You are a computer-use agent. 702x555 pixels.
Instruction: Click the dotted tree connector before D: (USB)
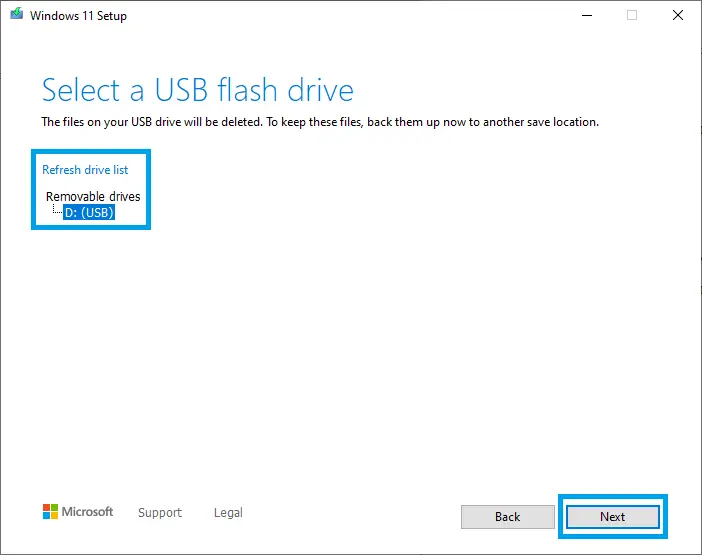(57, 211)
